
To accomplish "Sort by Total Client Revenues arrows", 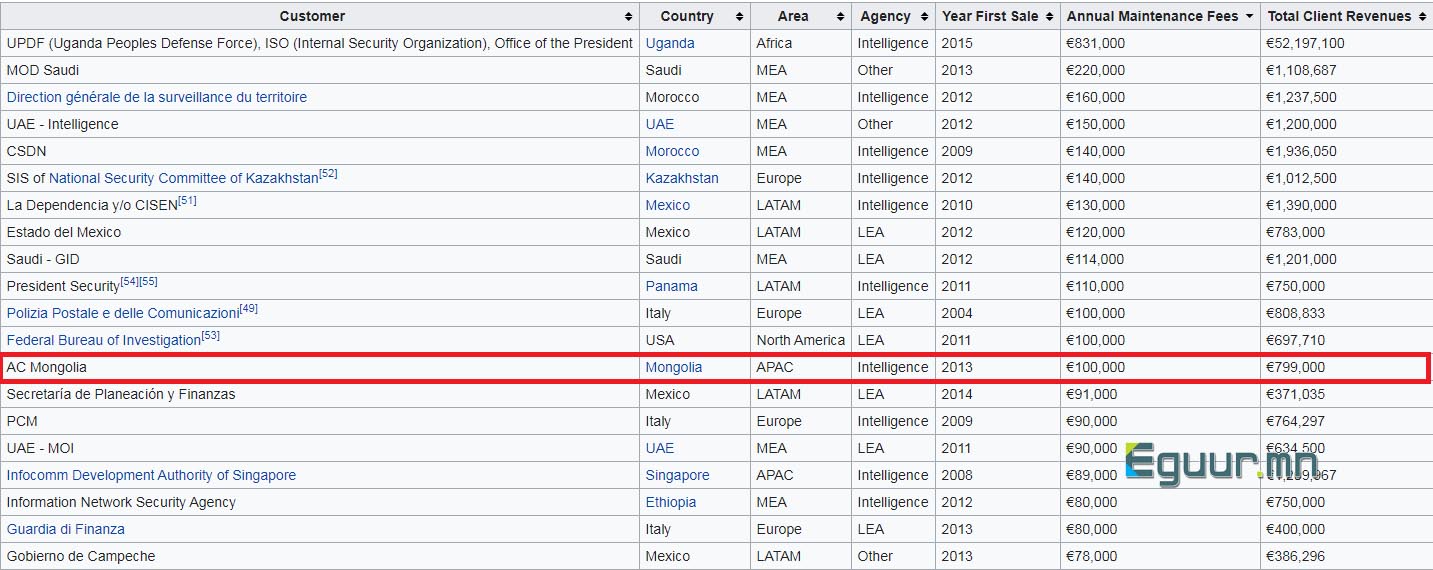I will click(x=1422, y=16).
